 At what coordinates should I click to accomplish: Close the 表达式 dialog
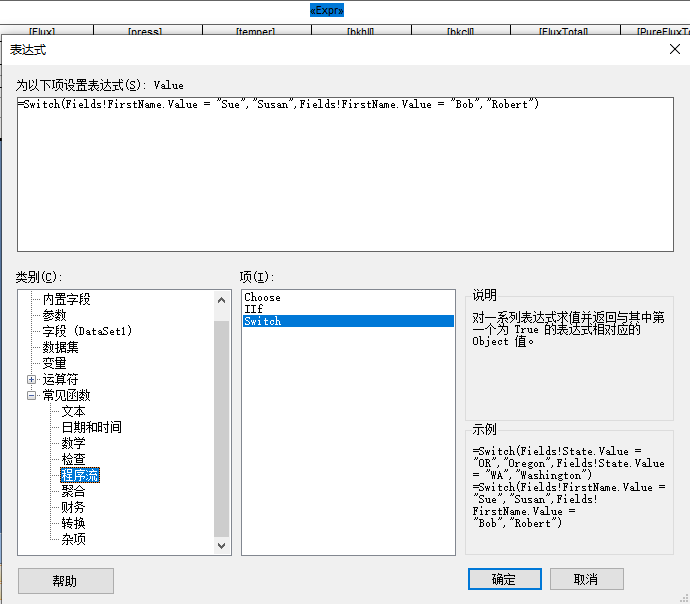(675, 49)
